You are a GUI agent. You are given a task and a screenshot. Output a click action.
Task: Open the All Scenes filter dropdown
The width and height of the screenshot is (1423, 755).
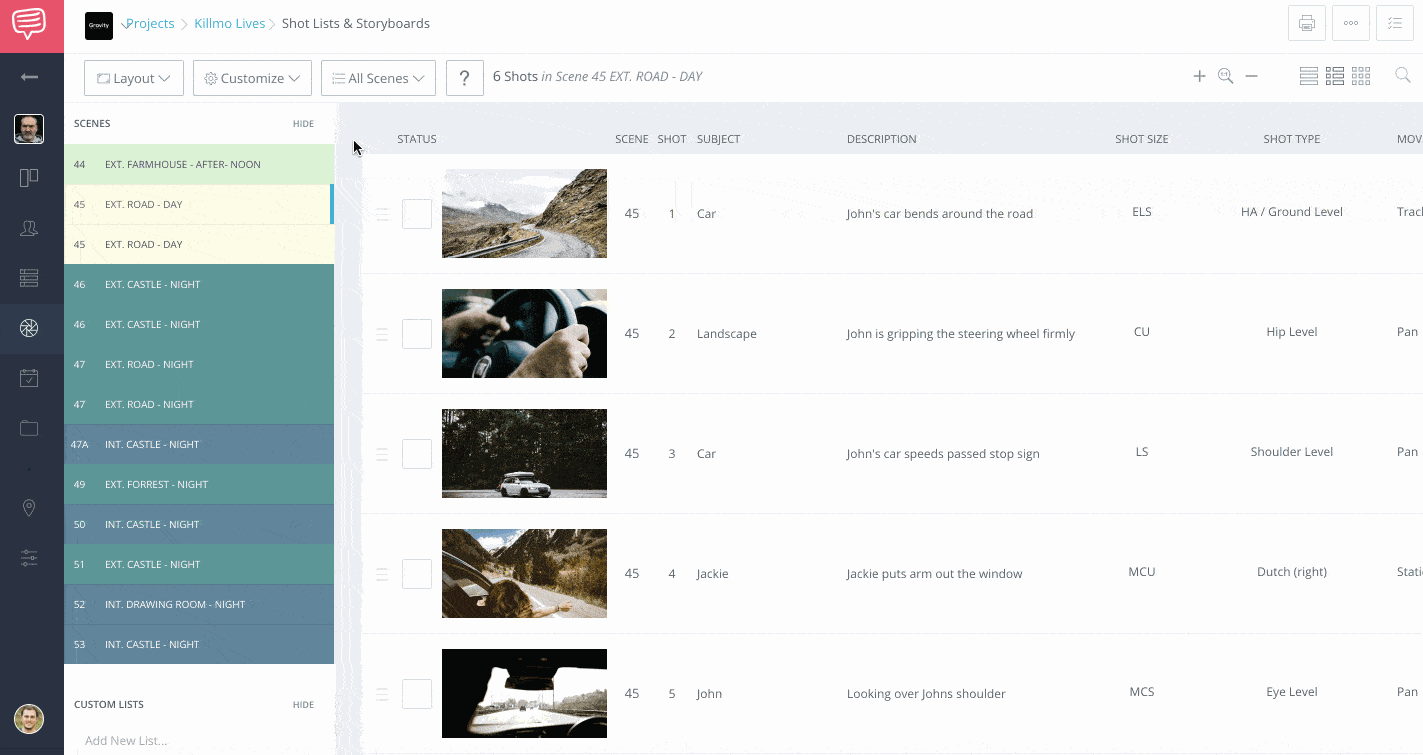(378, 77)
